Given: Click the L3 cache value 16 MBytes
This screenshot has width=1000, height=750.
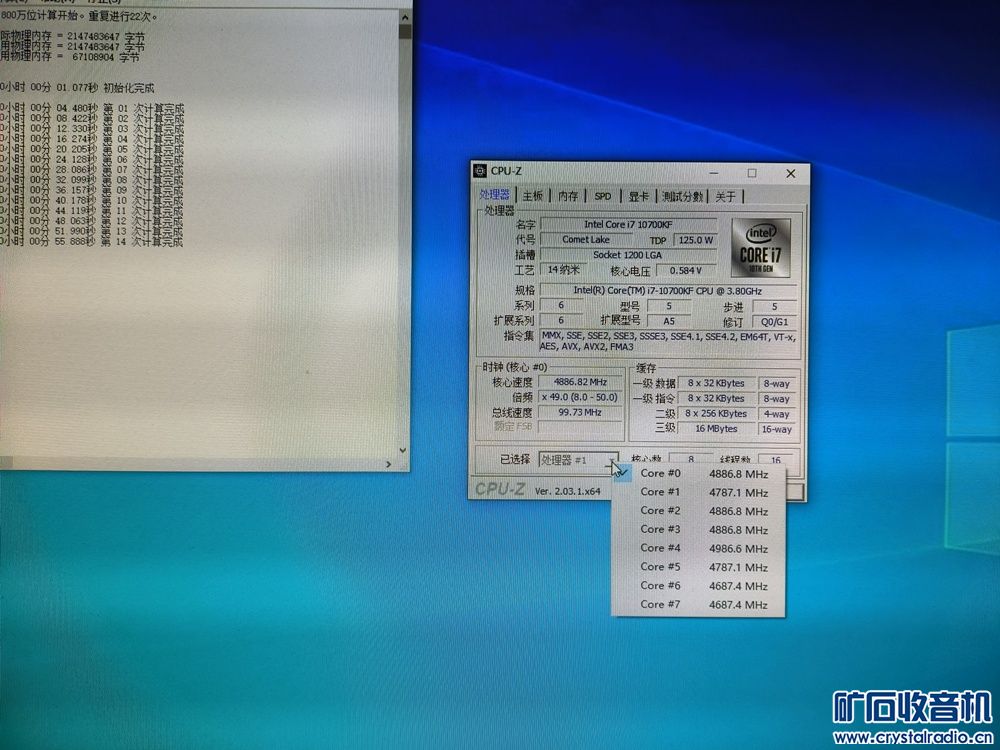Looking at the screenshot, I should coord(716,429).
